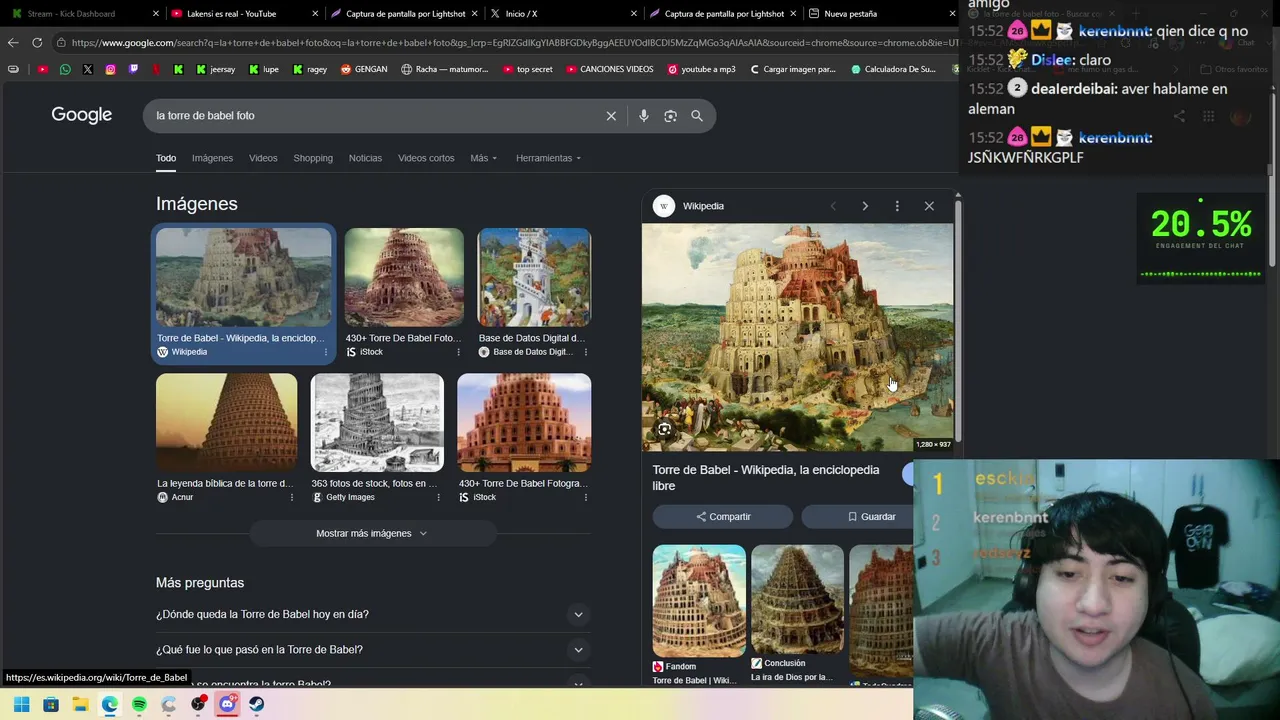
Task: Open more options menu in image preview
Action: coord(897,206)
